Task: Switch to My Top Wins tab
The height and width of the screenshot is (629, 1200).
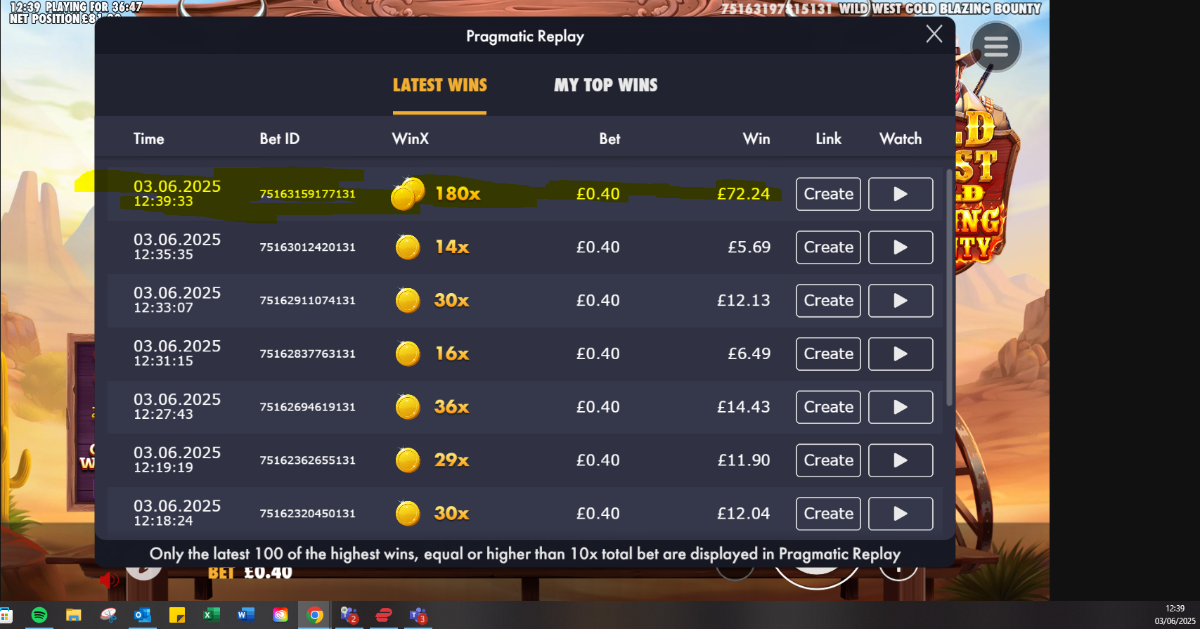Action: tap(606, 85)
